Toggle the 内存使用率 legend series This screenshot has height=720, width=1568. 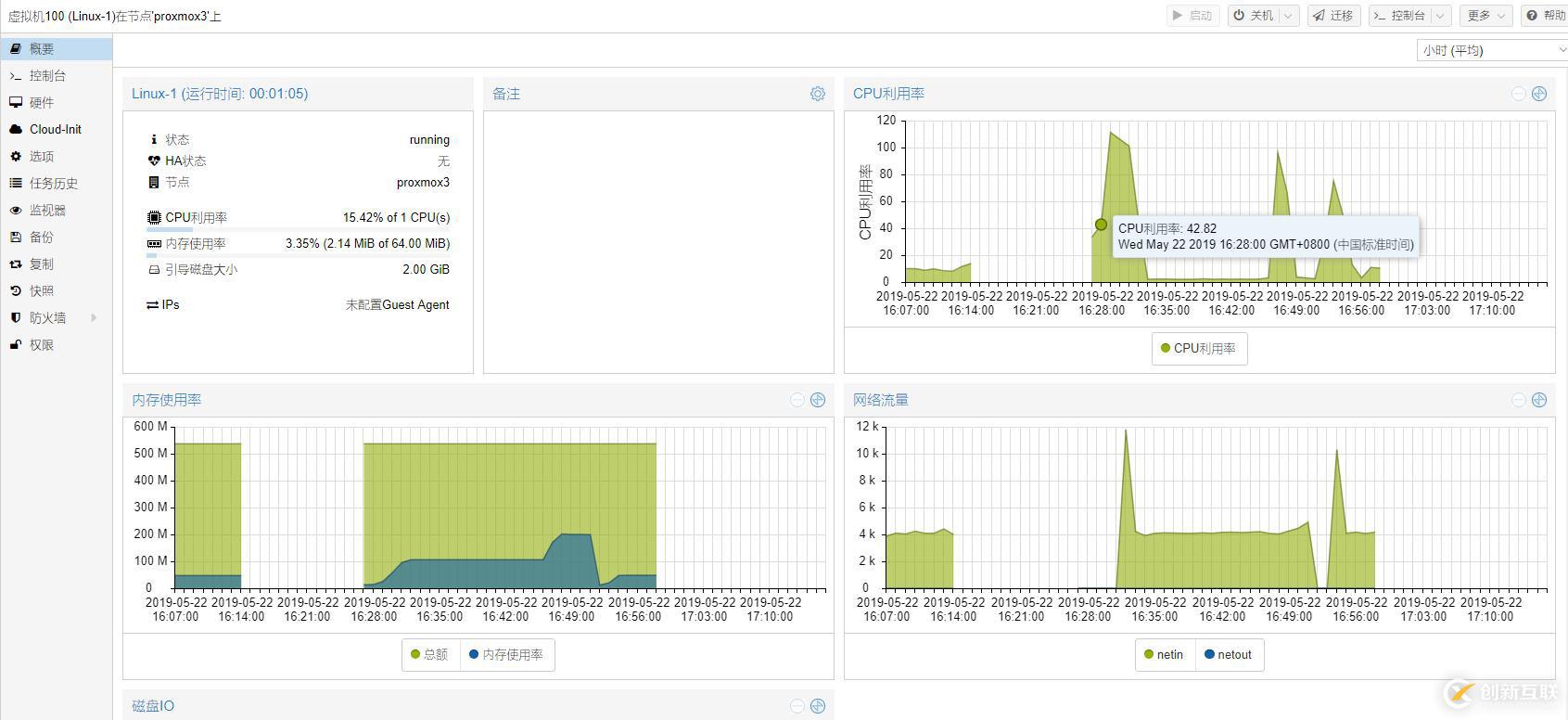pos(506,654)
